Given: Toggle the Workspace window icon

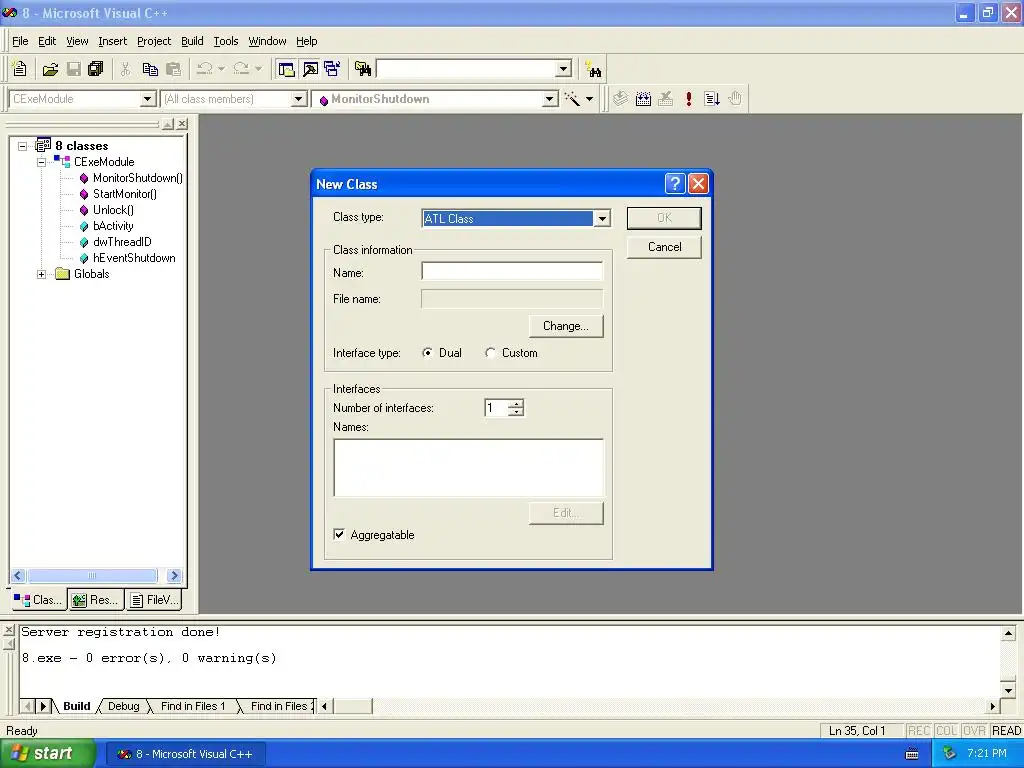Looking at the screenshot, I should click(x=286, y=69).
